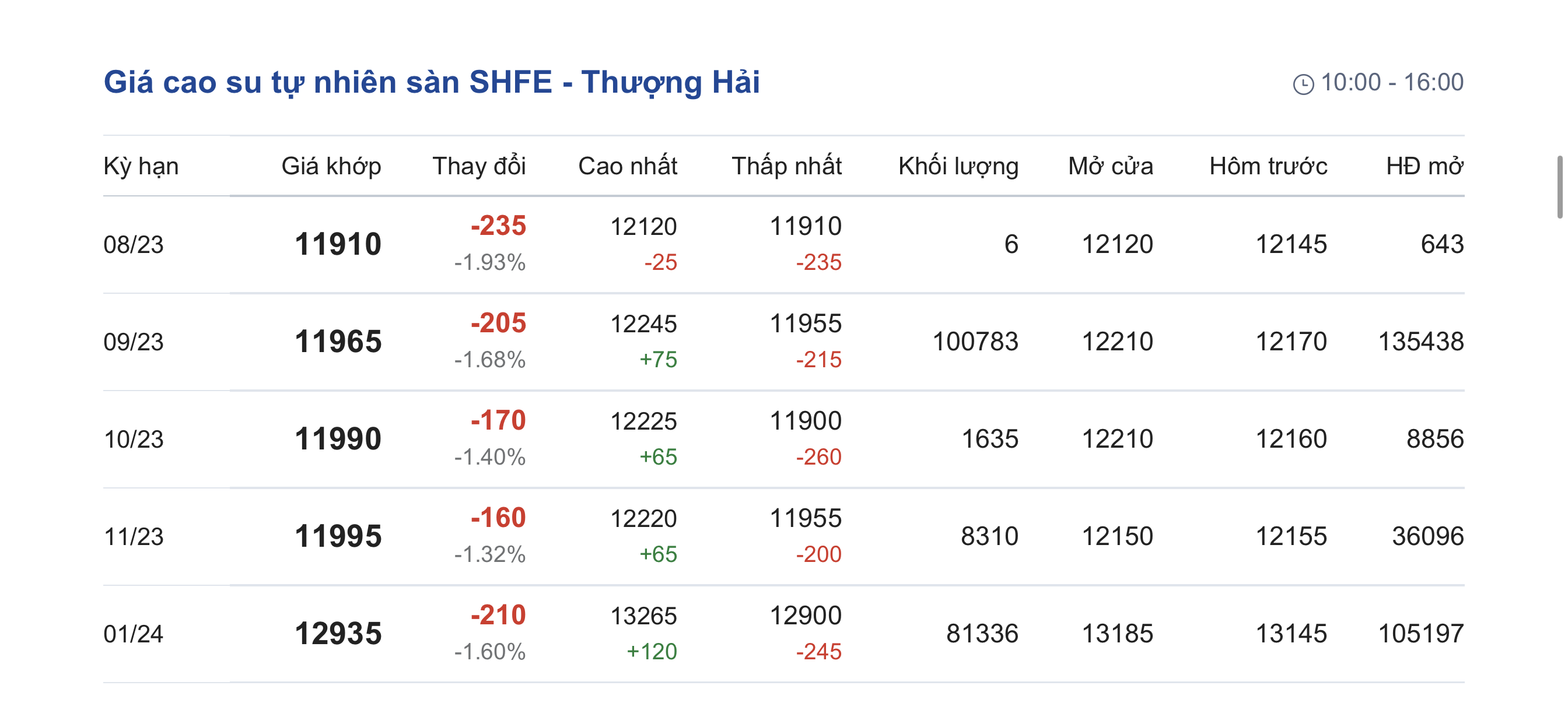This screenshot has height=724, width=1568.
Task: Click the Giá khớp column header
Action: [331, 166]
